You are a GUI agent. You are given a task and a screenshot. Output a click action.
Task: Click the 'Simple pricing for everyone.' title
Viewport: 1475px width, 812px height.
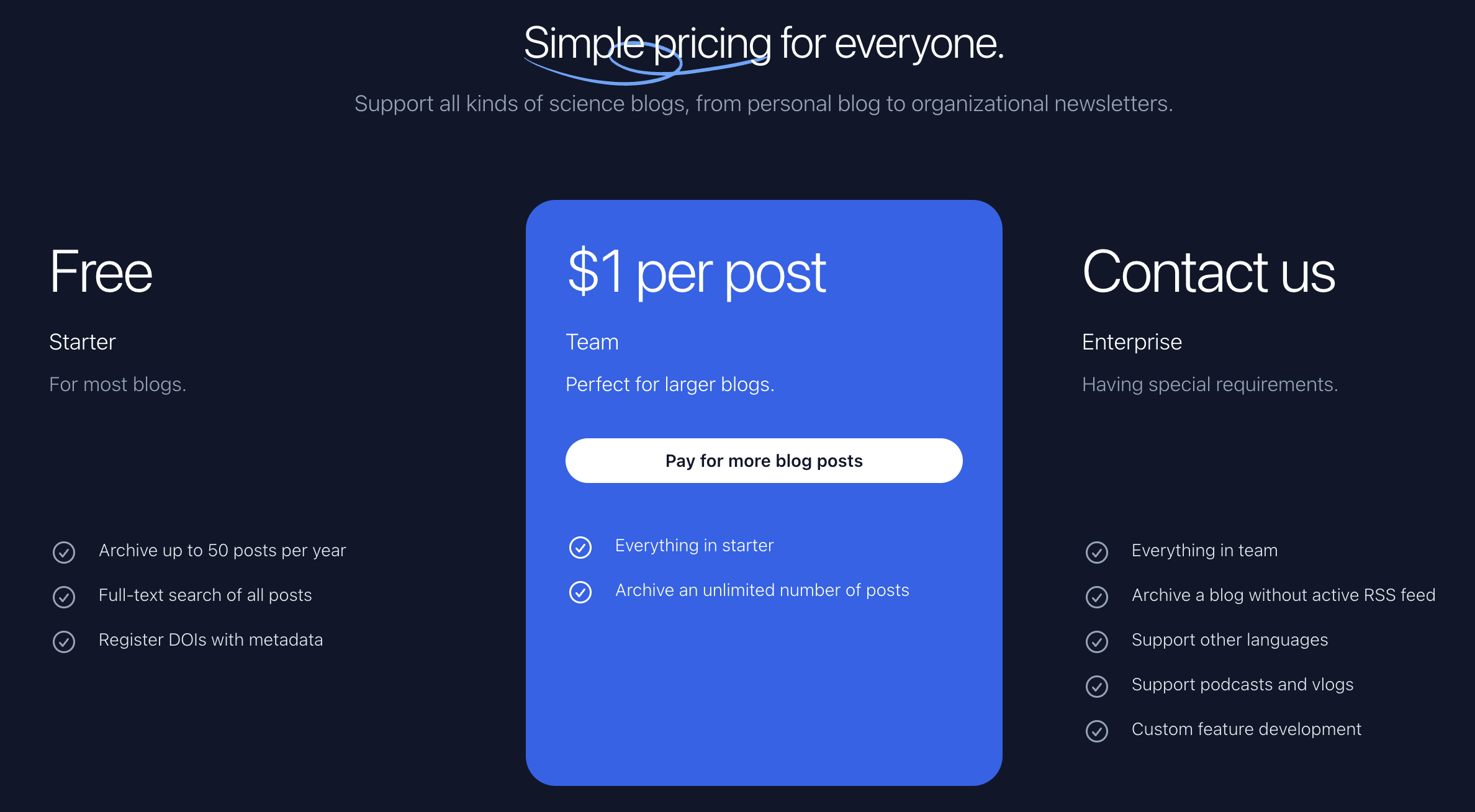[x=764, y=43]
